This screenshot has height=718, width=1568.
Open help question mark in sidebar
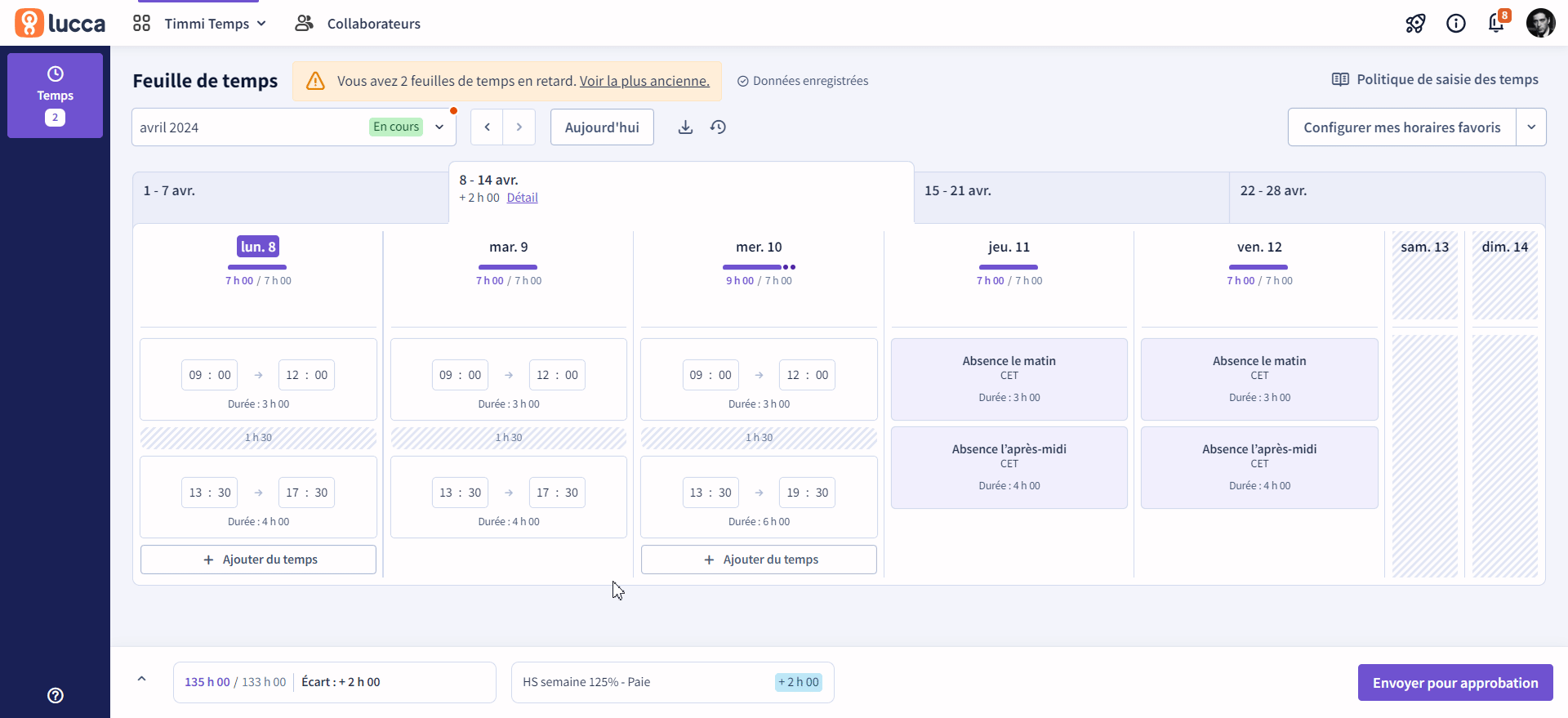point(56,695)
